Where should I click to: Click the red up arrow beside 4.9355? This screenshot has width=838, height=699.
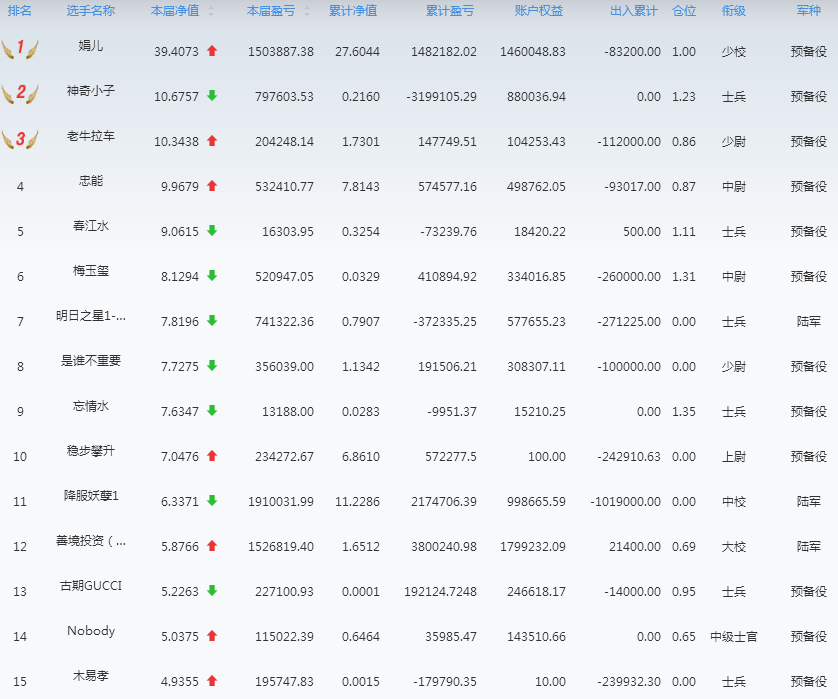coord(211,681)
